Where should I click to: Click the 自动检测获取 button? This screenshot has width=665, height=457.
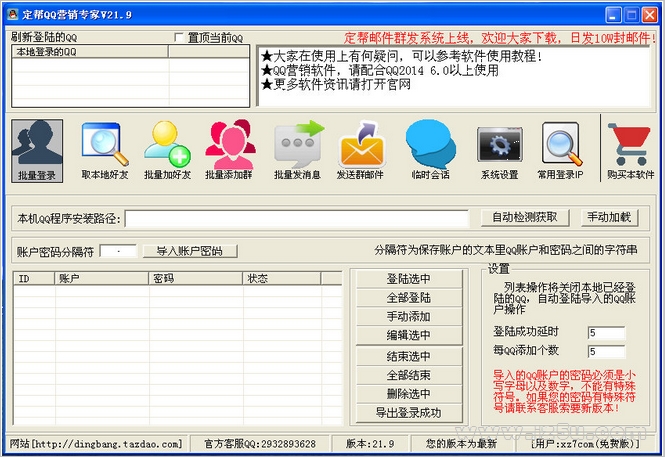[x=525, y=217]
